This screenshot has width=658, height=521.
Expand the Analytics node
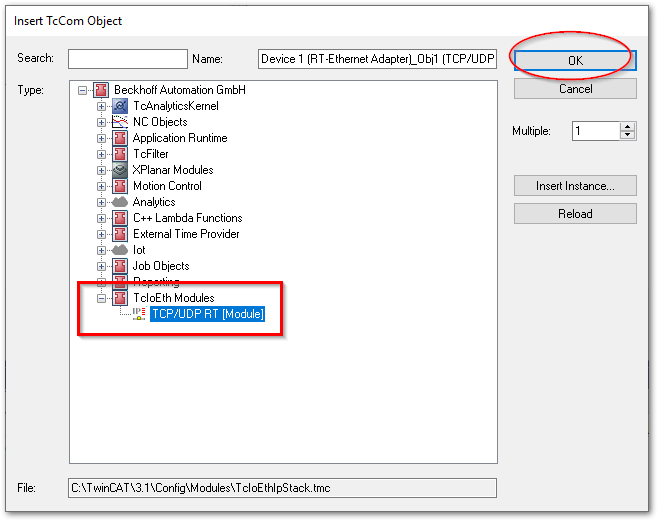(x=101, y=202)
